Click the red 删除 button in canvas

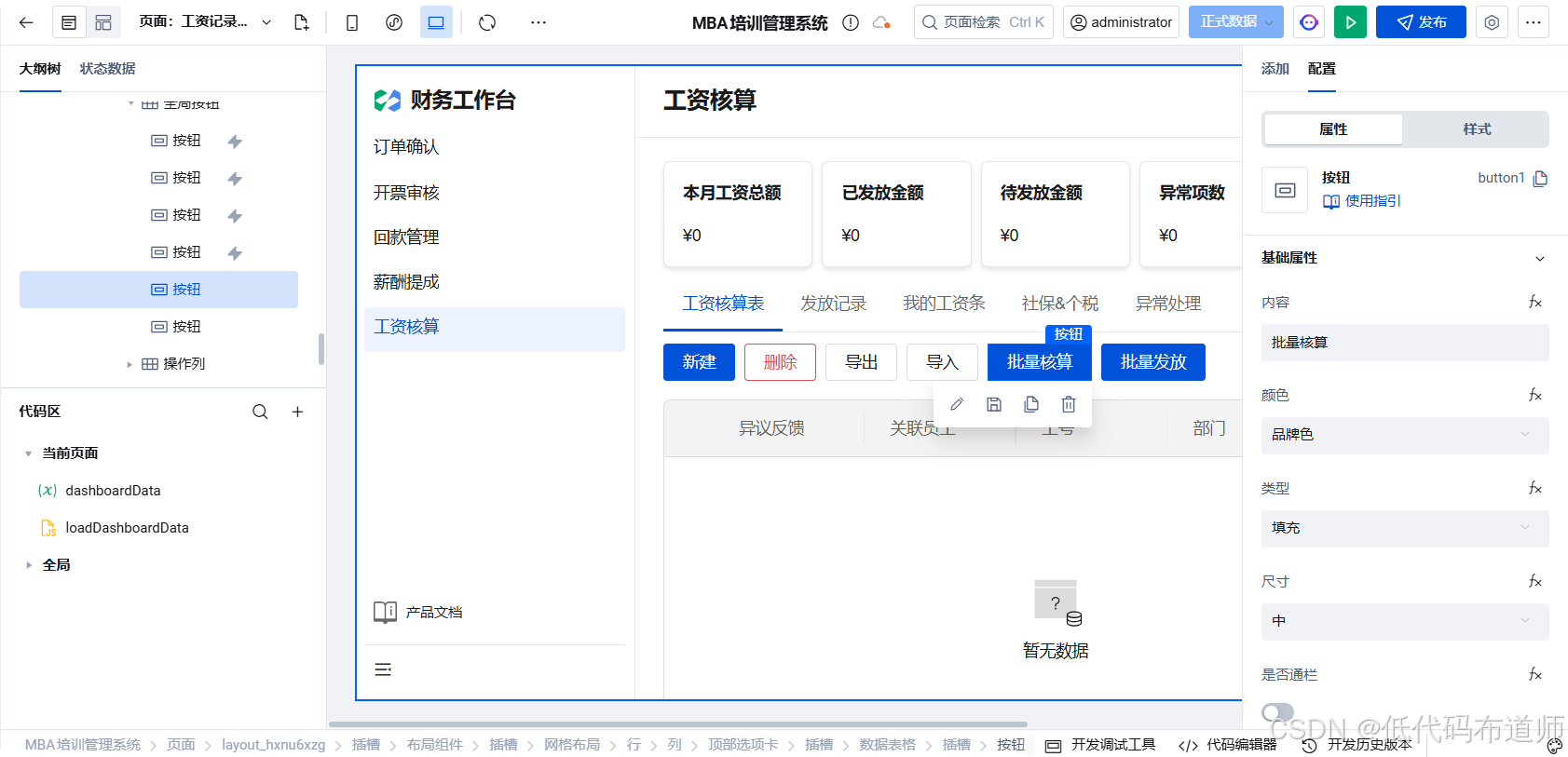[780, 362]
